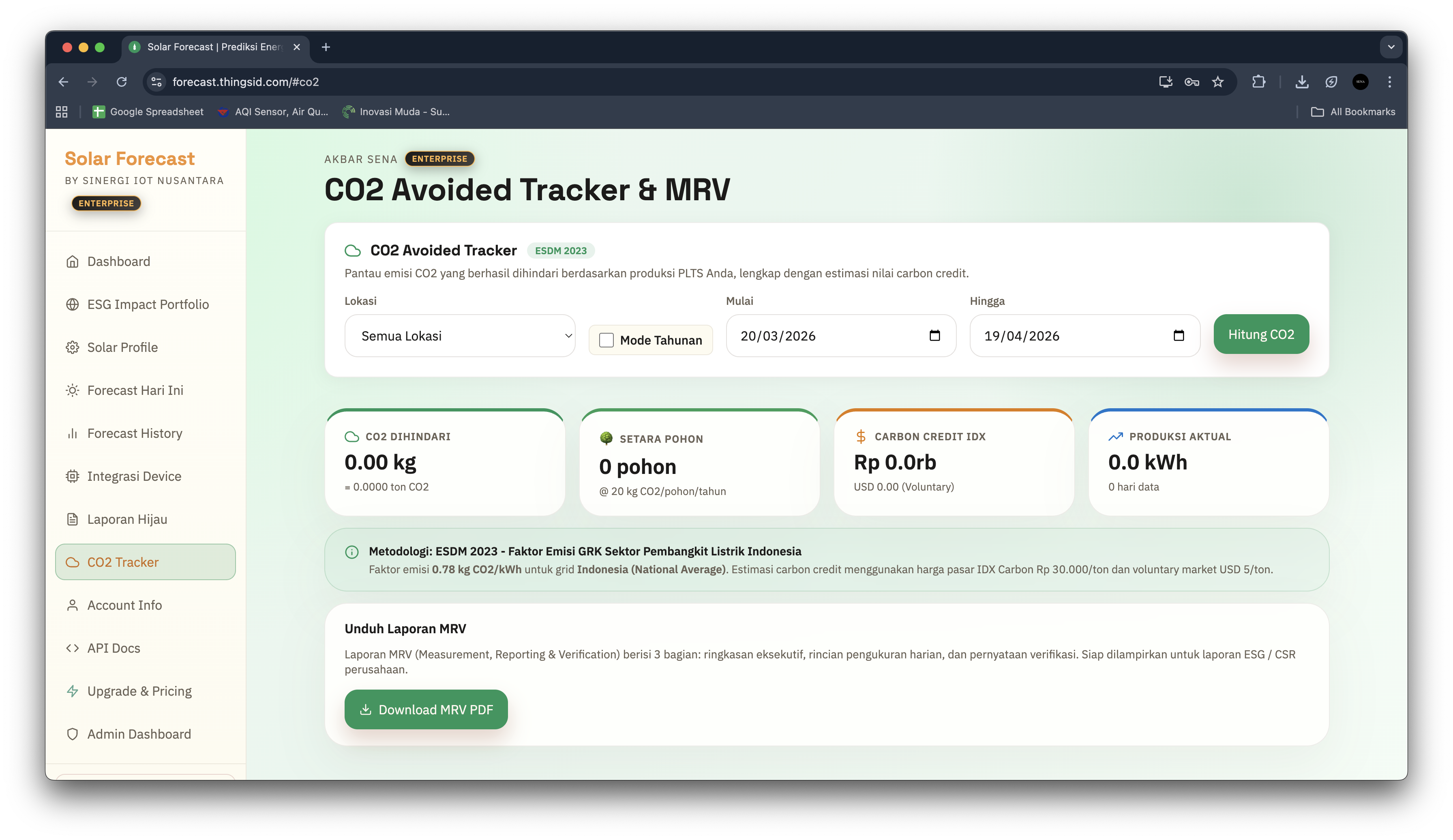Click the bookmark star icon in address bar
This screenshot has width=1453, height=840.
pyautogui.click(x=1217, y=82)
